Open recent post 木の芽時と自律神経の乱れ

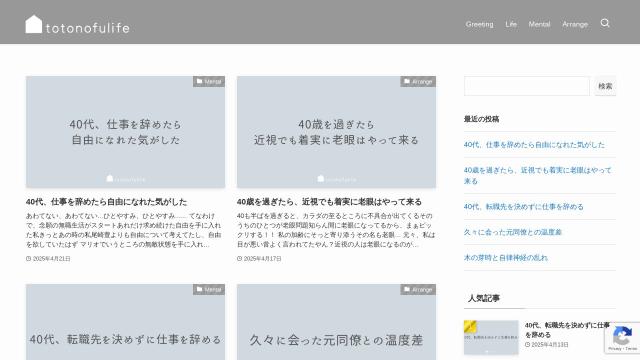tap(505, 258)
